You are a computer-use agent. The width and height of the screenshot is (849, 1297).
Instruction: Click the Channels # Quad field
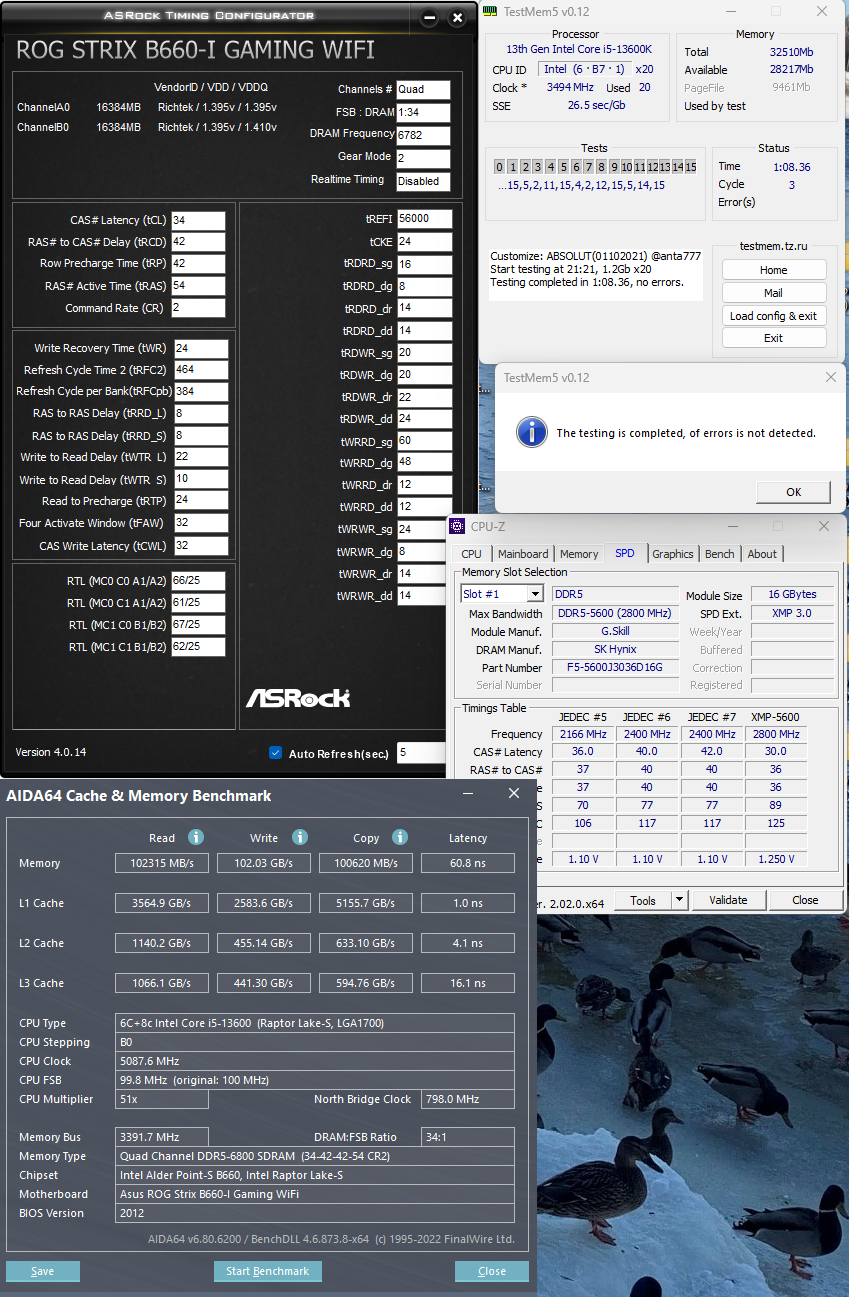click(x=423, y=89)
